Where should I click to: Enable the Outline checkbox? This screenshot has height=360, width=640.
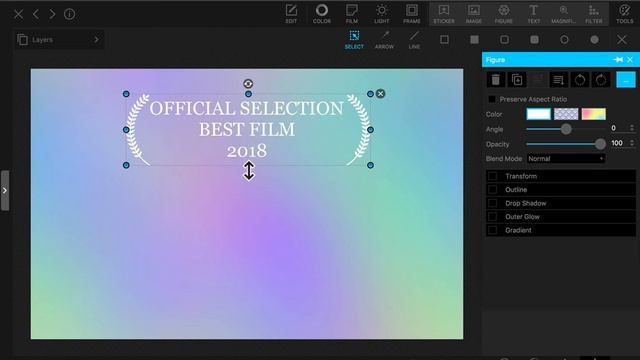pos(493,190)
